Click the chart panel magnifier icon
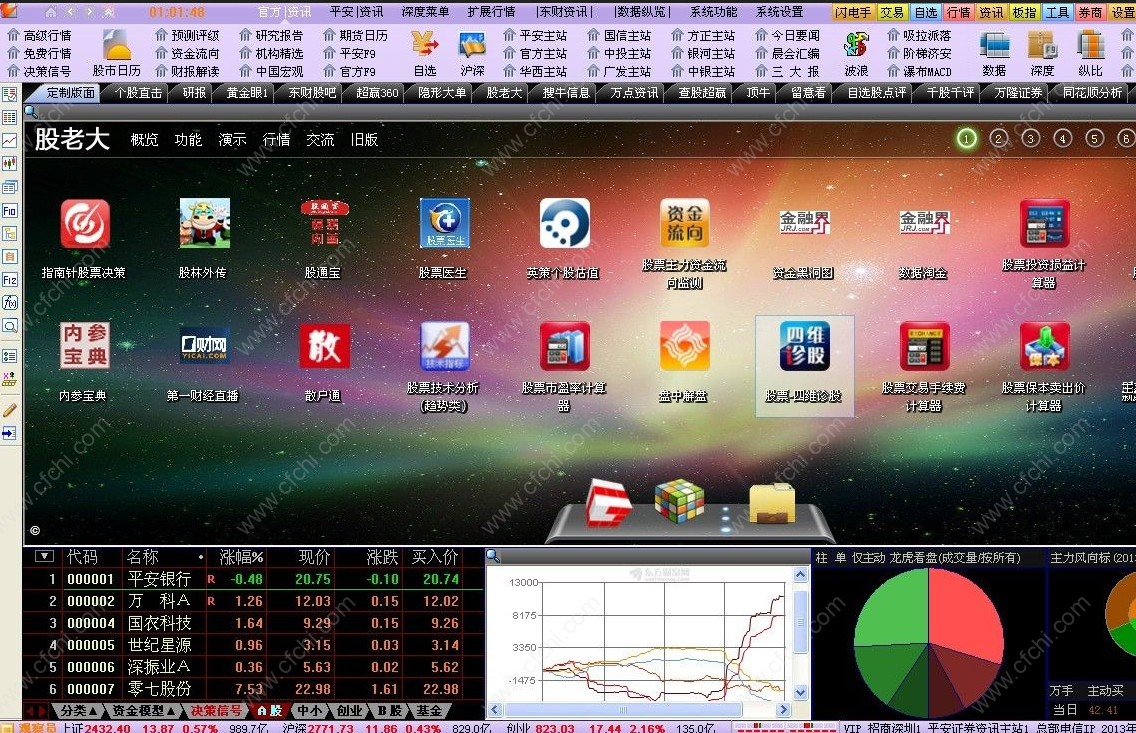This screenshot has width=1136, height=733. 493,556
